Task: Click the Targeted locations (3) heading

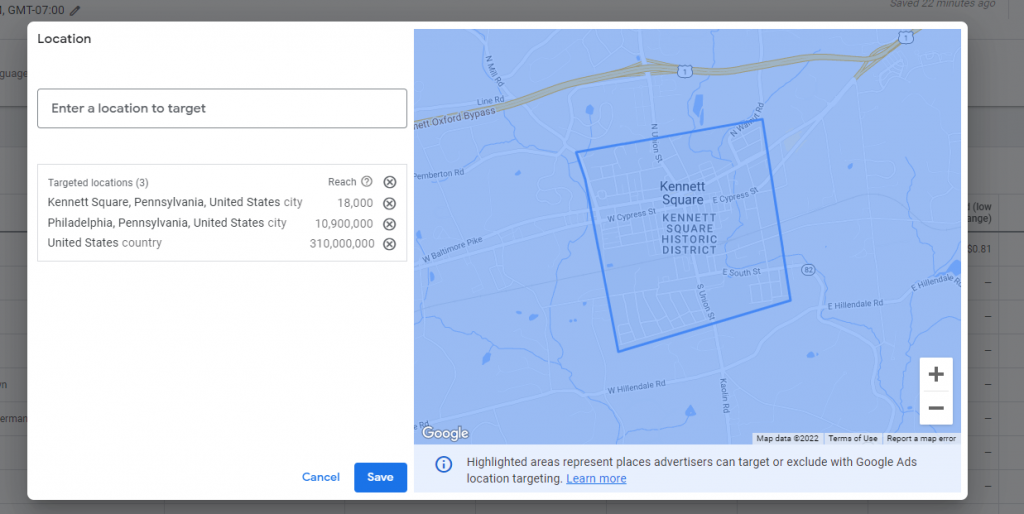Action: (98, 183)
